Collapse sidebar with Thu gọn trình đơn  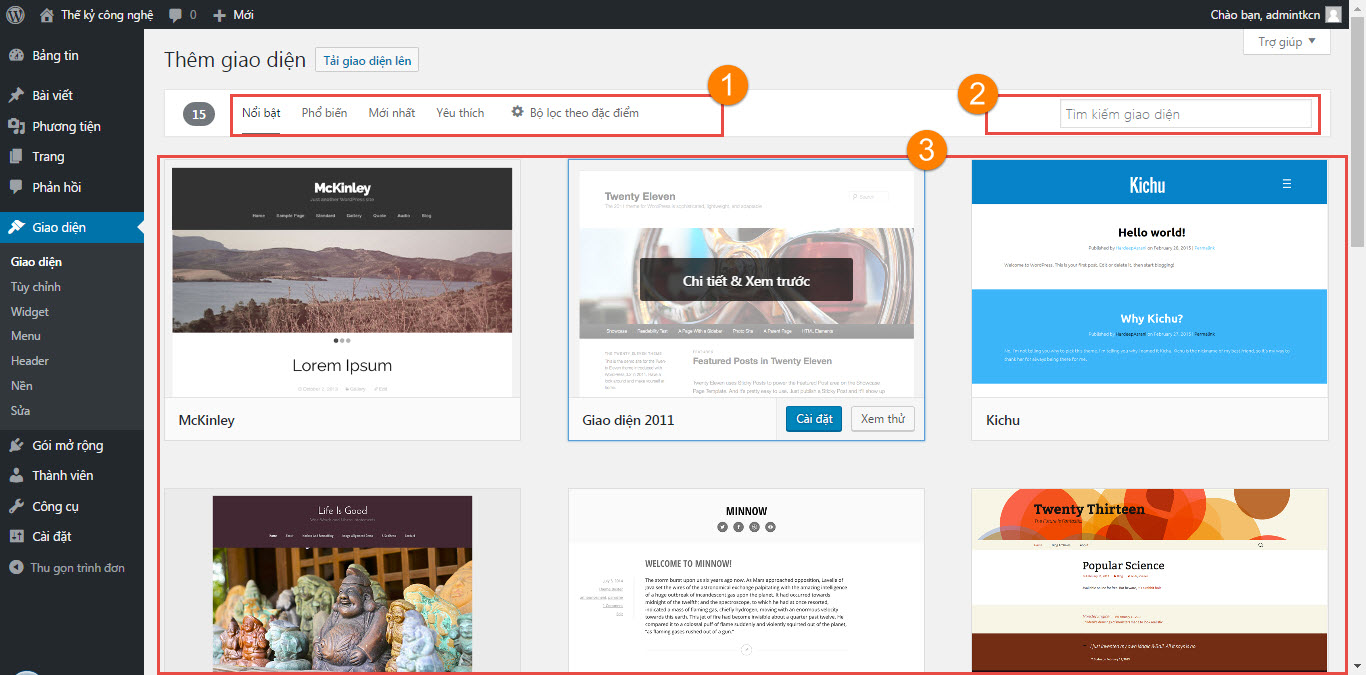[67, 568]
